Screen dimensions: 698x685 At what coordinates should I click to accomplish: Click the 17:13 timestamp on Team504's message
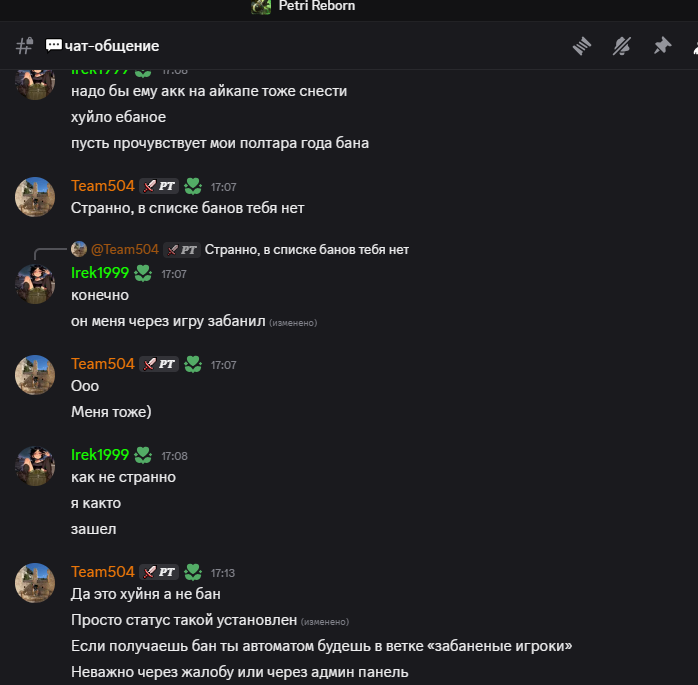223,573
